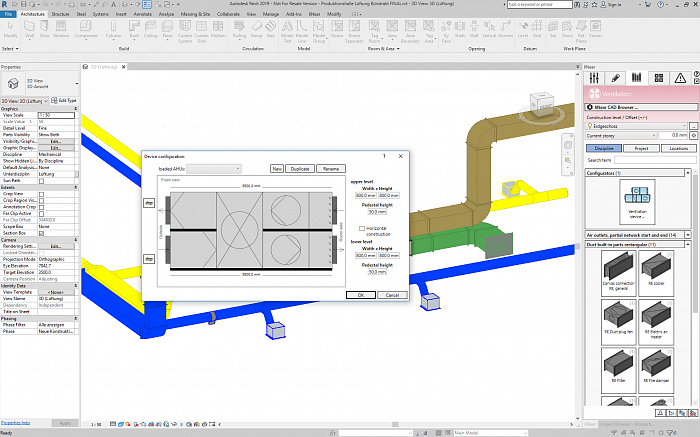
Task: Open the sliders tab in liNear panel
Action: [x=594, y=78]
